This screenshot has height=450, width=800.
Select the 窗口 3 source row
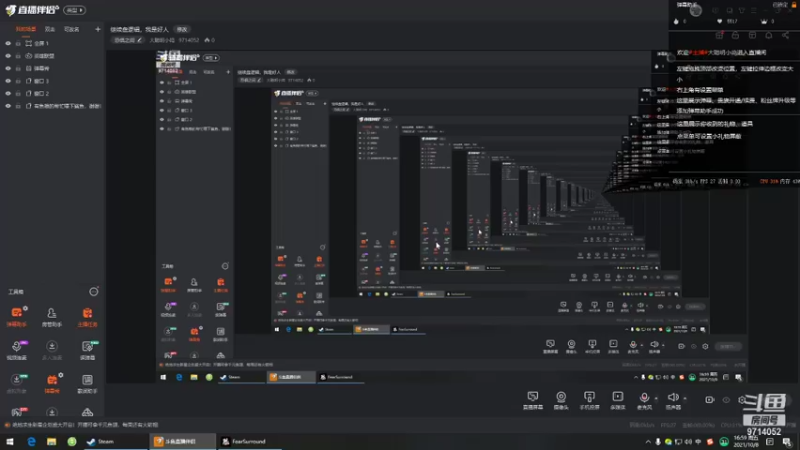click(53, 81)
